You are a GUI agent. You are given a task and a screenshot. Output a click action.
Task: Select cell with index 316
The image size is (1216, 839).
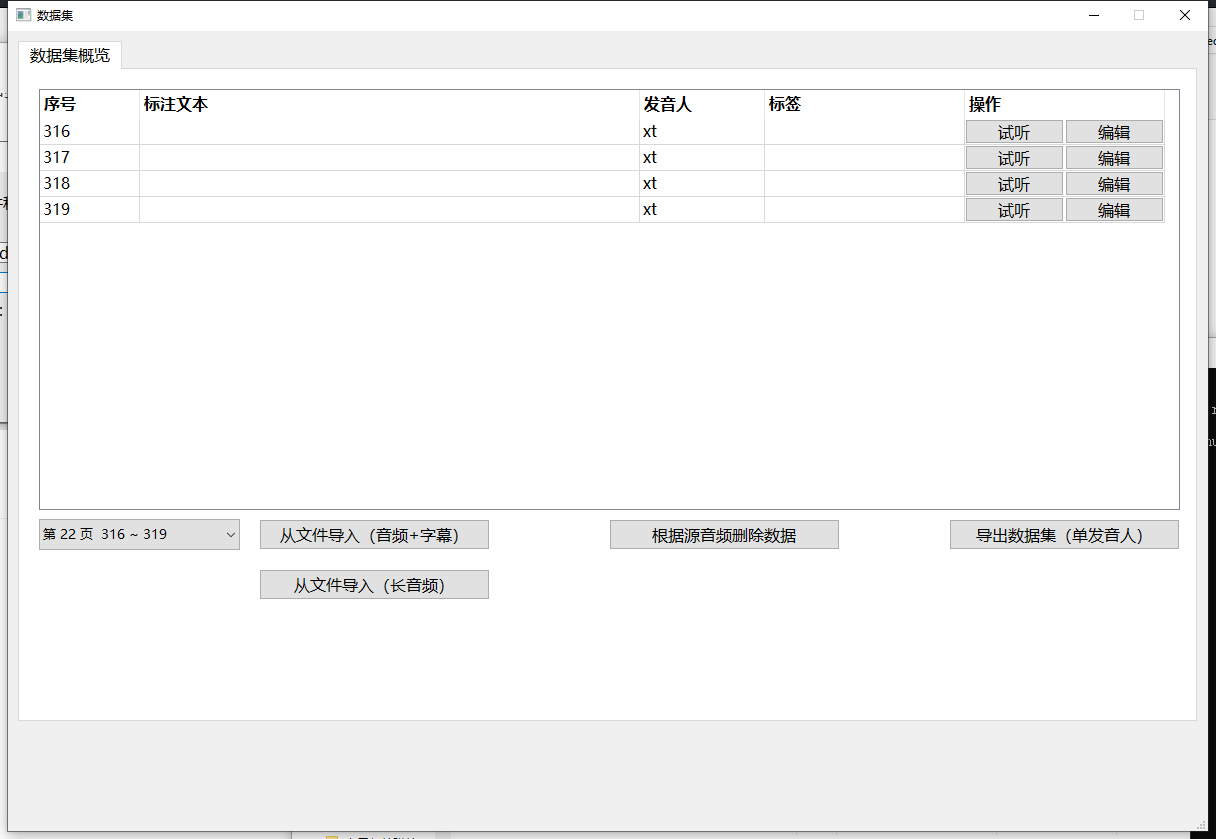pos(90,131)
